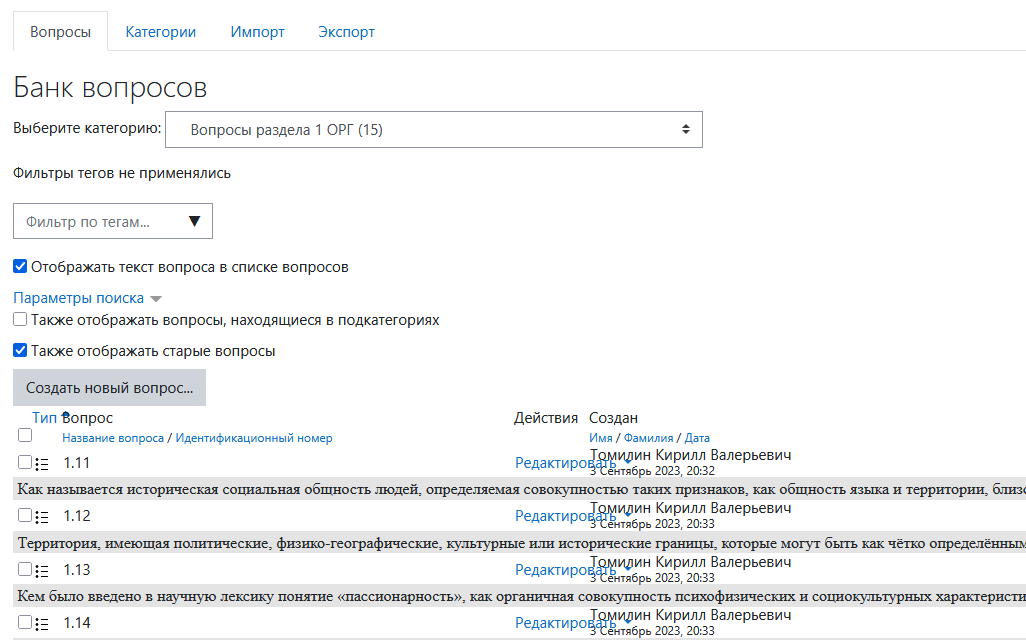Click question text starting 'Кем было введено'
Screen dimensions: 1026x640
click(522, 596)
